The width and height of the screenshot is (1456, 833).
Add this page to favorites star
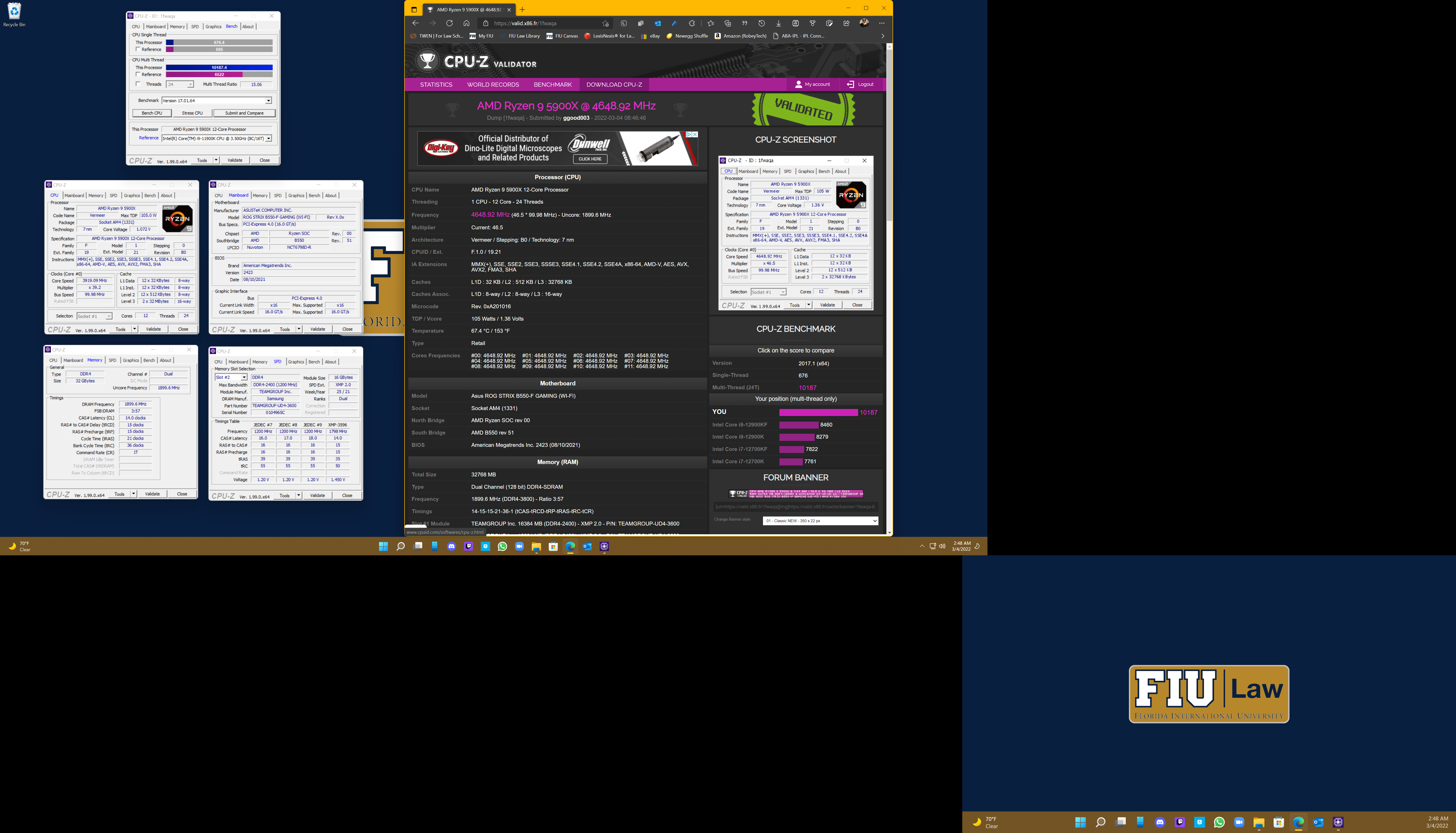[605, 23]
